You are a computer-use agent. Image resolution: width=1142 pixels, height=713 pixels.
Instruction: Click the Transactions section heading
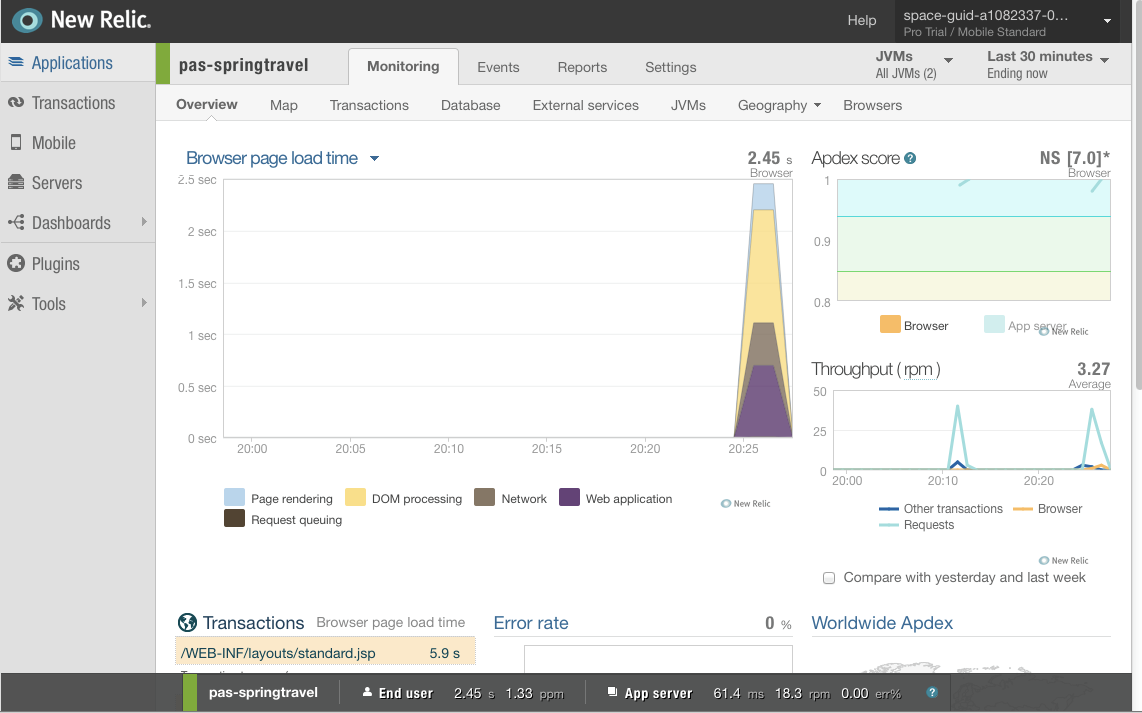253,623
